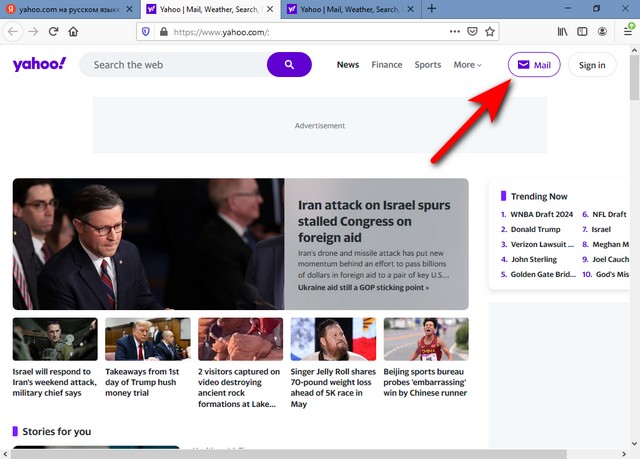Open Israel will respond story thumbnail

[55, 339]
